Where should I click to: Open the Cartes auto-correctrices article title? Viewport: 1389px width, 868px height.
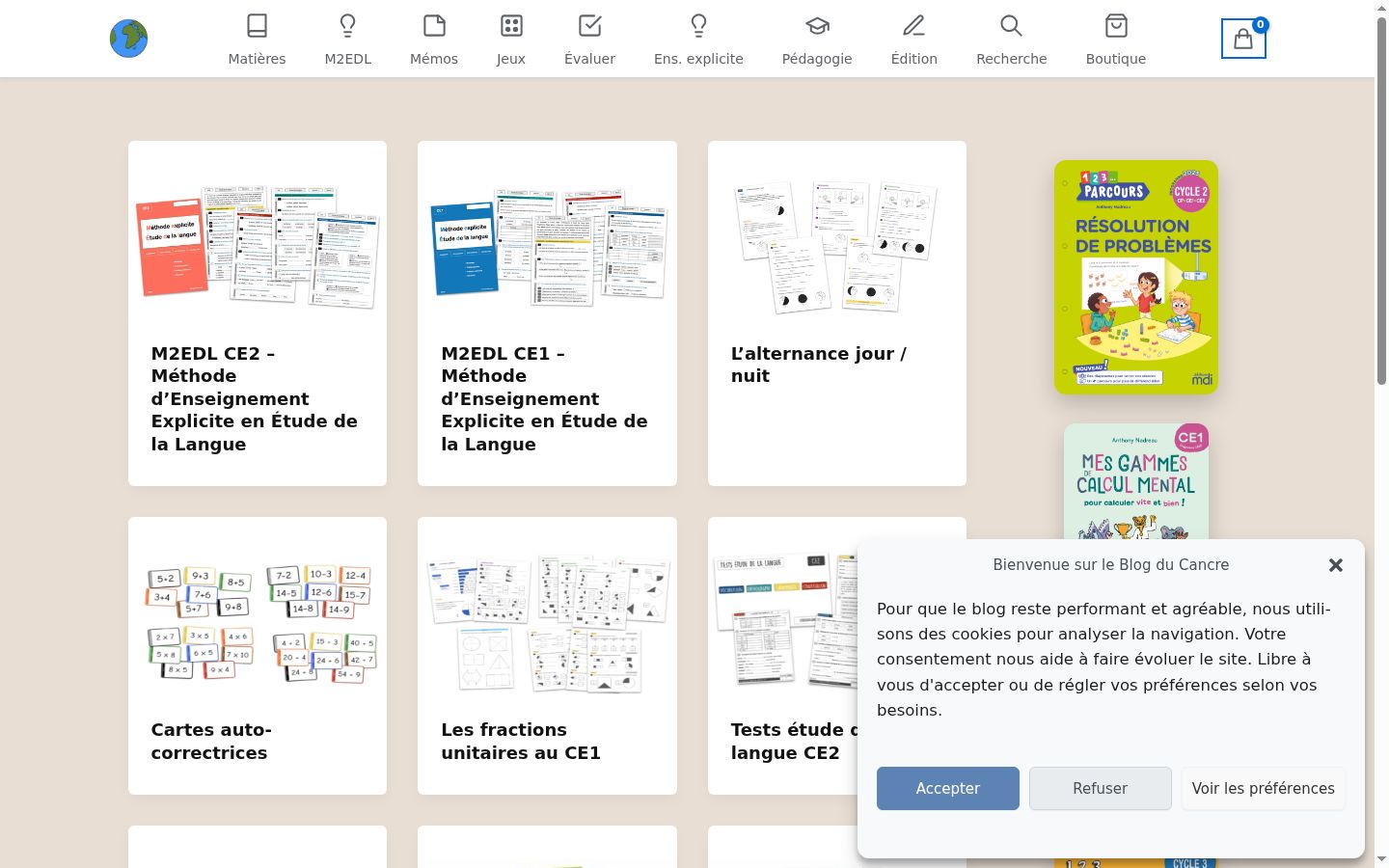point(211,741)
